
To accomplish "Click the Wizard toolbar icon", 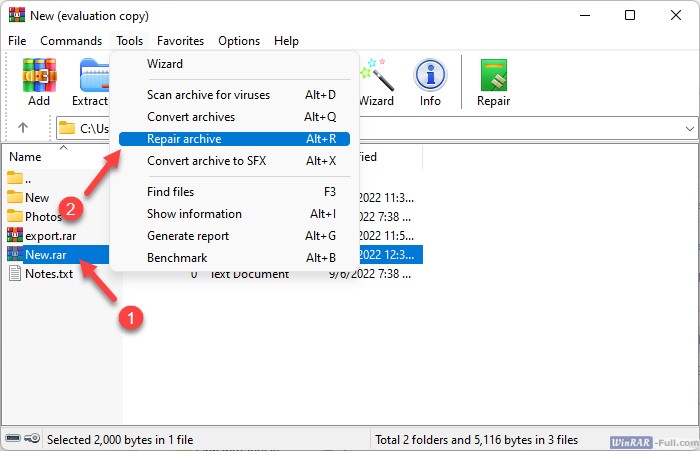I will (x=376, y=81).
